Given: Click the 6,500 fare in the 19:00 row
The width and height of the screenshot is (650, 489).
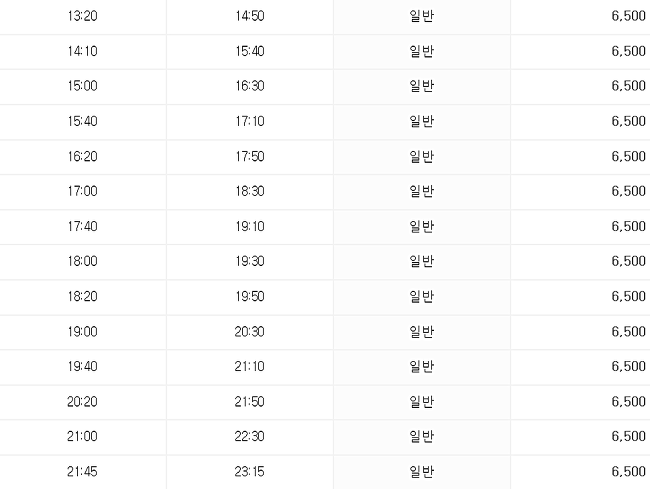Looking at the screenshot, I should pos(628,332).
